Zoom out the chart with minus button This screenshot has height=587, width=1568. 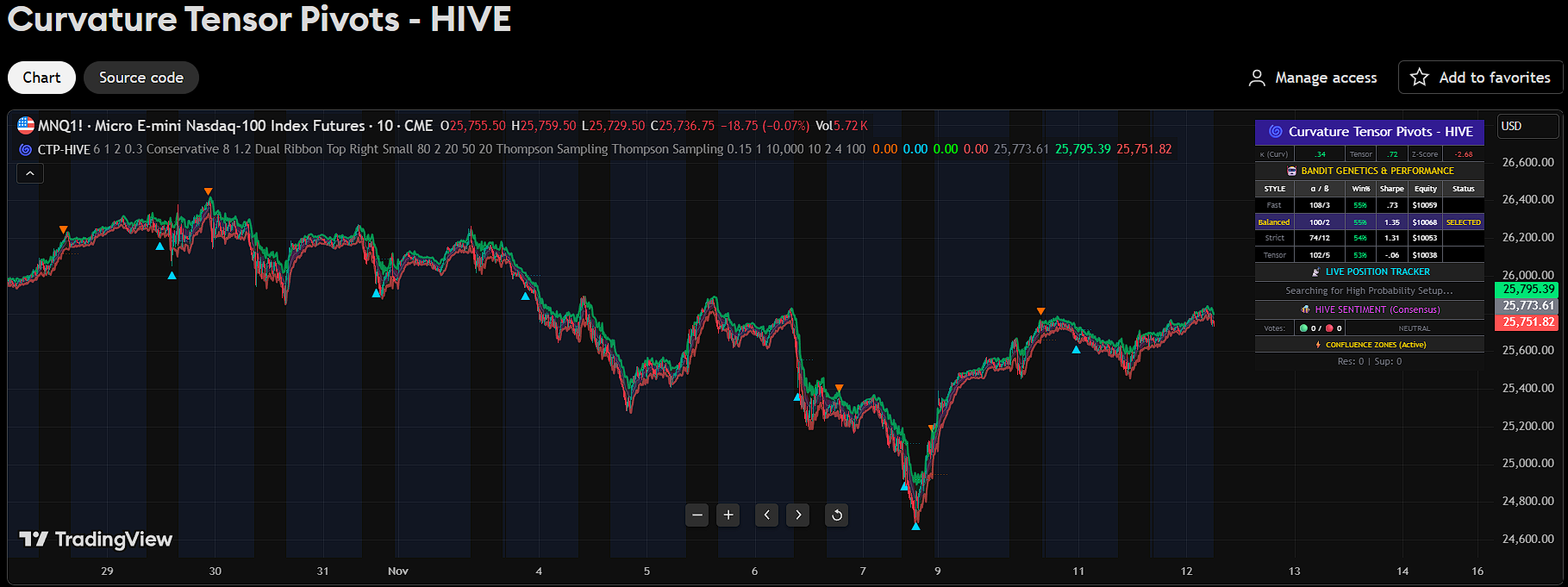pos(697,515)
